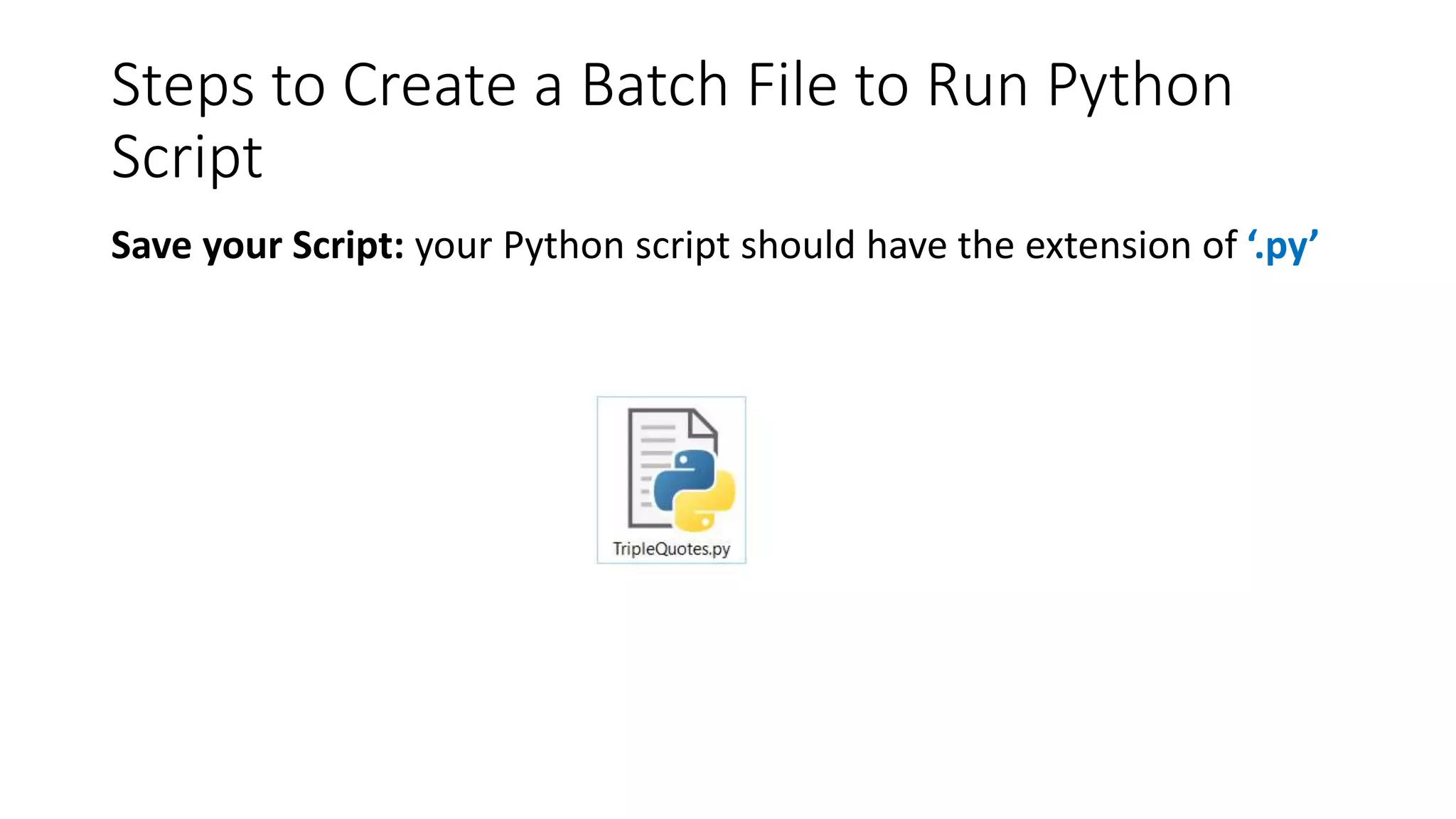Screen dimensions: 1456x819
Task: Click 'Python' in the body sentence
Action: pyautogui.click(x=563, y=246)
